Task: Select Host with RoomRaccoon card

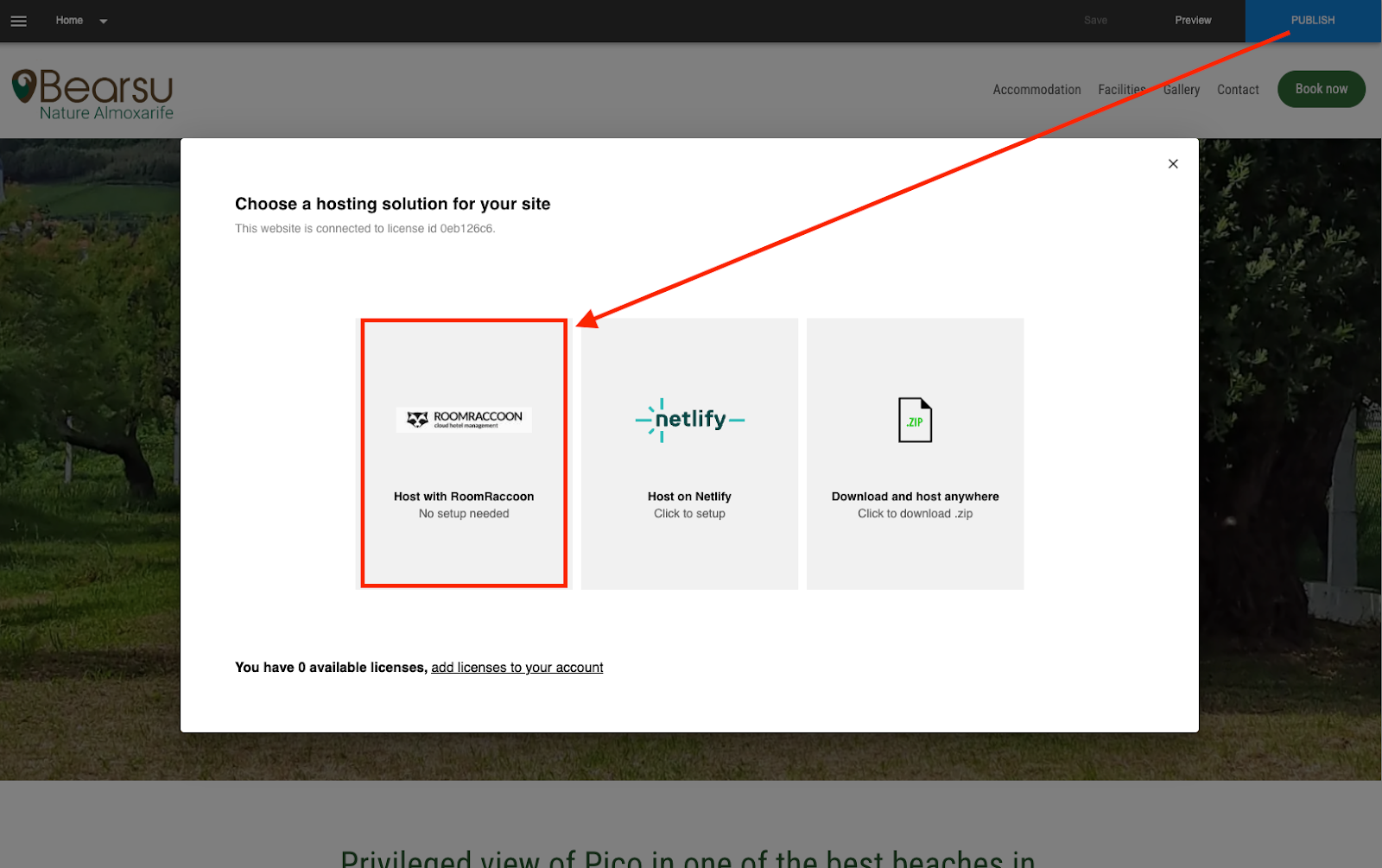Action: pos(464,453)
